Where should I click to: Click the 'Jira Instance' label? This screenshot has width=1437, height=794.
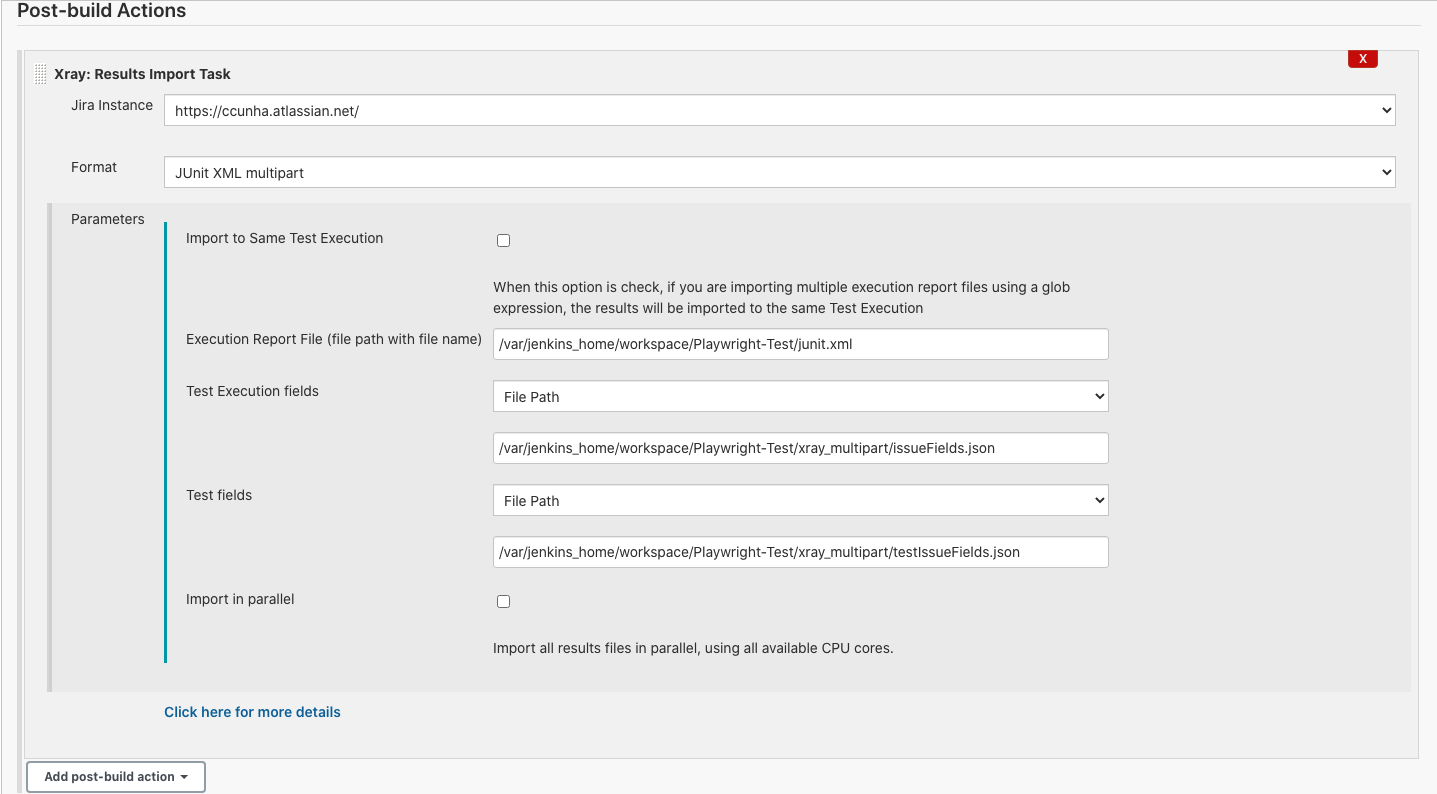tap(112, 105)
